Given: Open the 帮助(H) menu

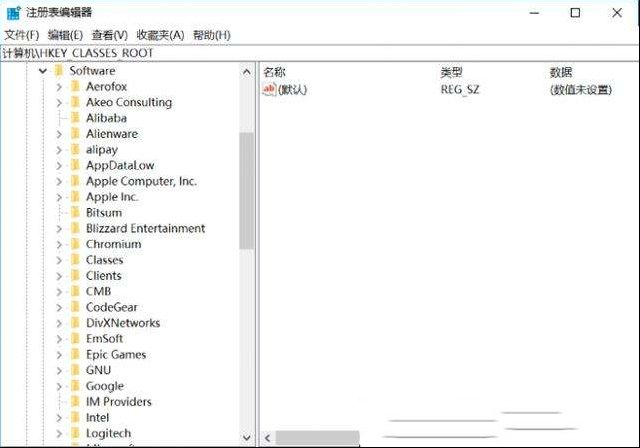Looking at the screenshot, I should pos(212,35).
